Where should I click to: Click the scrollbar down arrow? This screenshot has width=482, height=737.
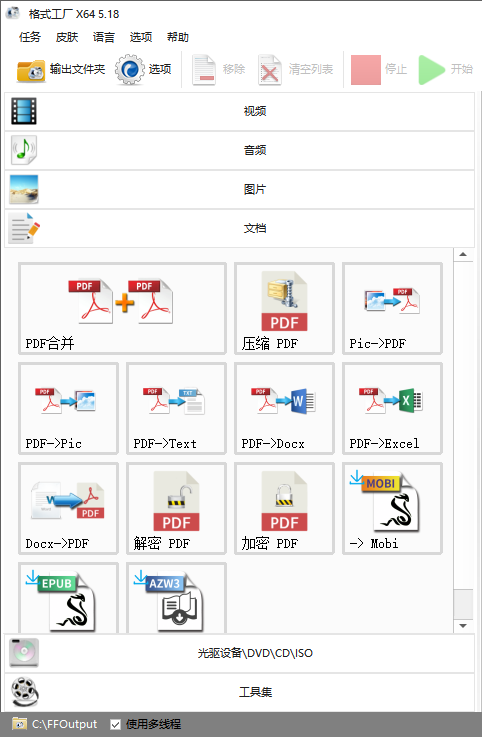coord(463,626)
